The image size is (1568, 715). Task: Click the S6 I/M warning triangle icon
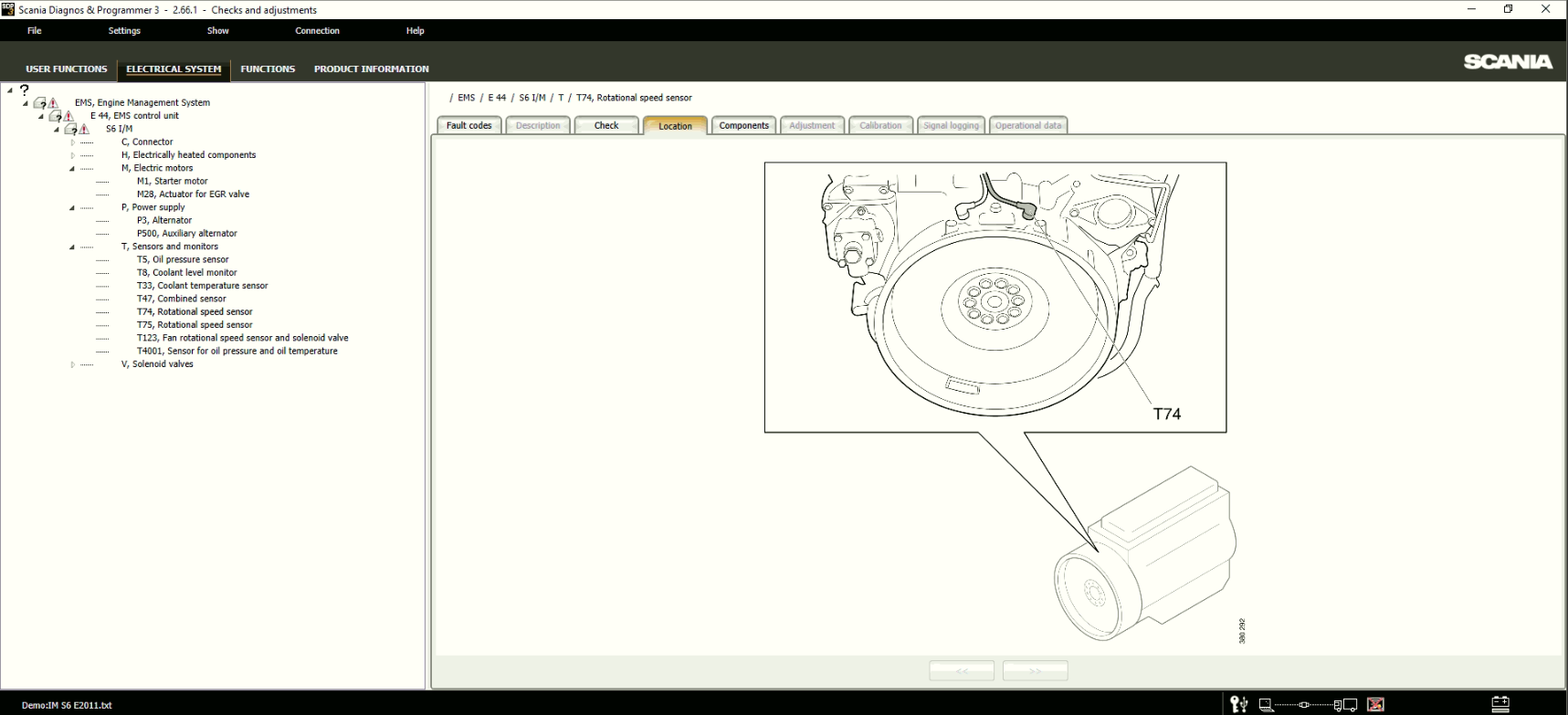(84, 129)
